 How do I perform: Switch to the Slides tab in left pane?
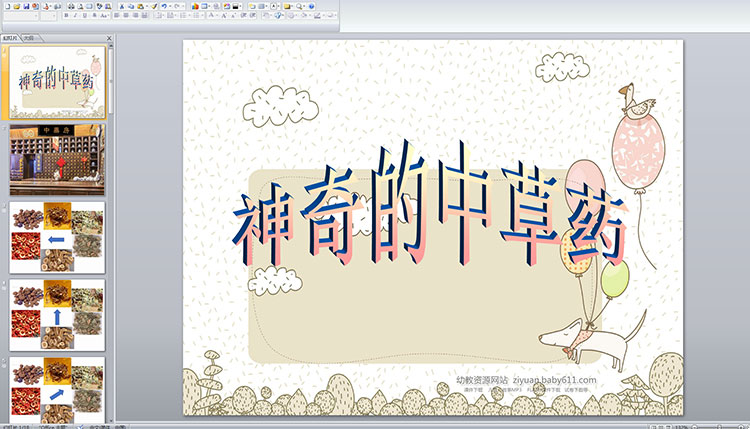coord(10,38)
